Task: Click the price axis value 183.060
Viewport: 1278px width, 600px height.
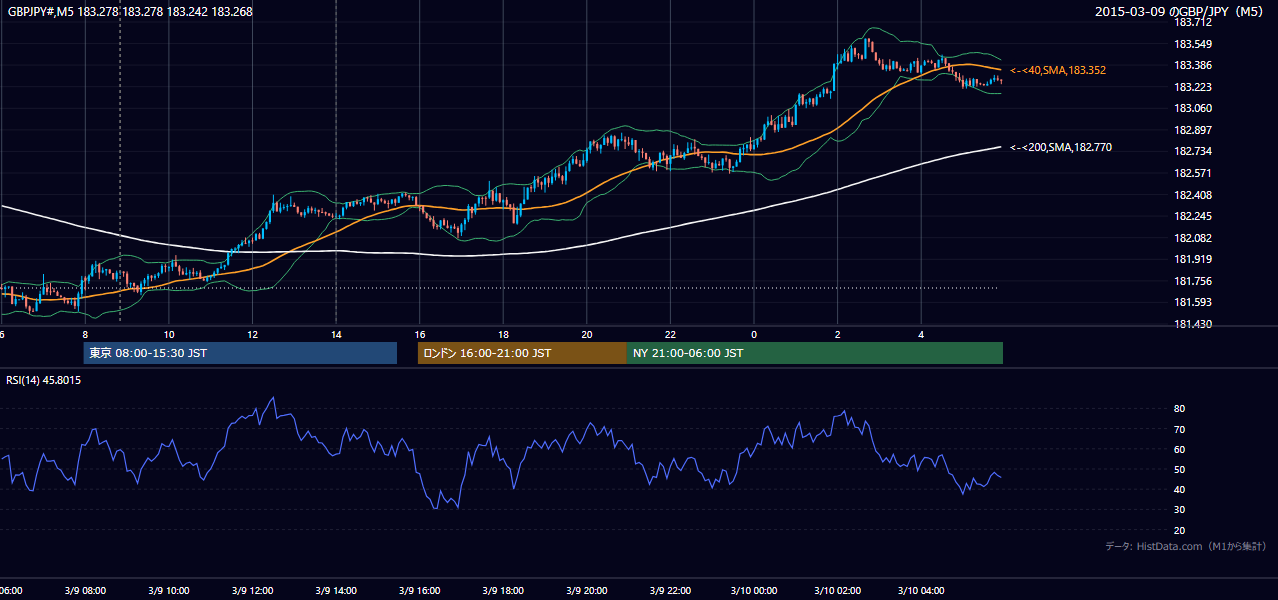Action: pos(1192,108)
